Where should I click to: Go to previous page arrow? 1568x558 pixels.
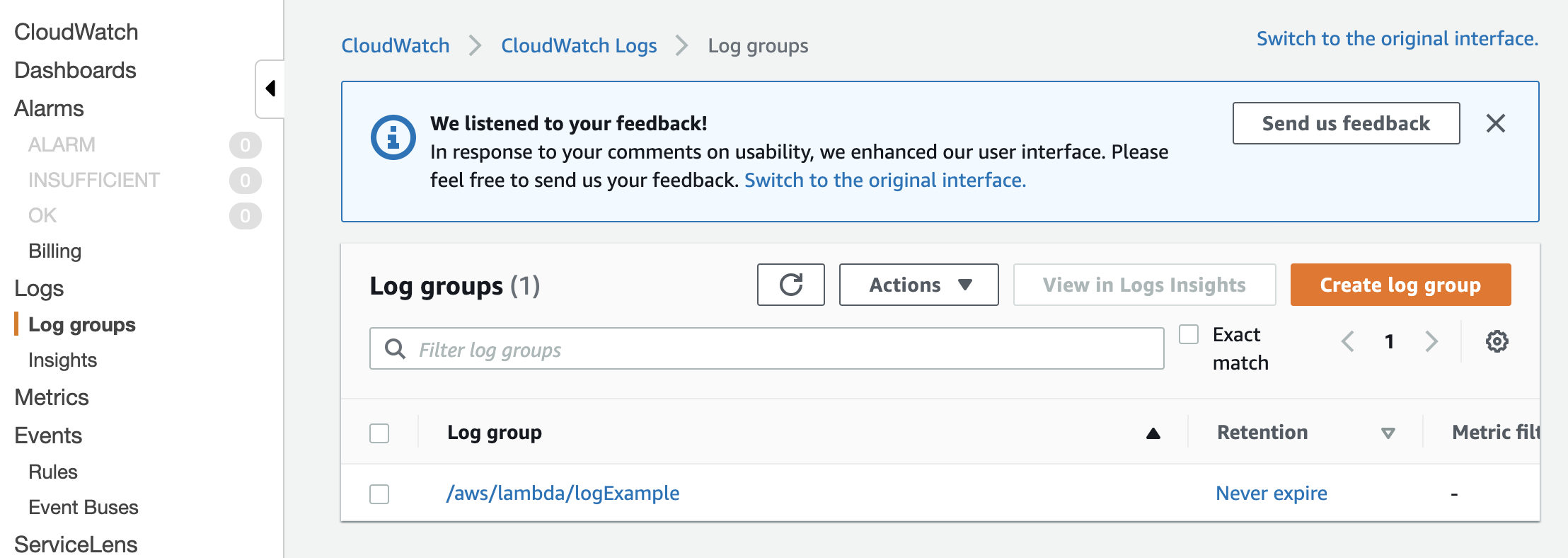[x=1348, y=341]
